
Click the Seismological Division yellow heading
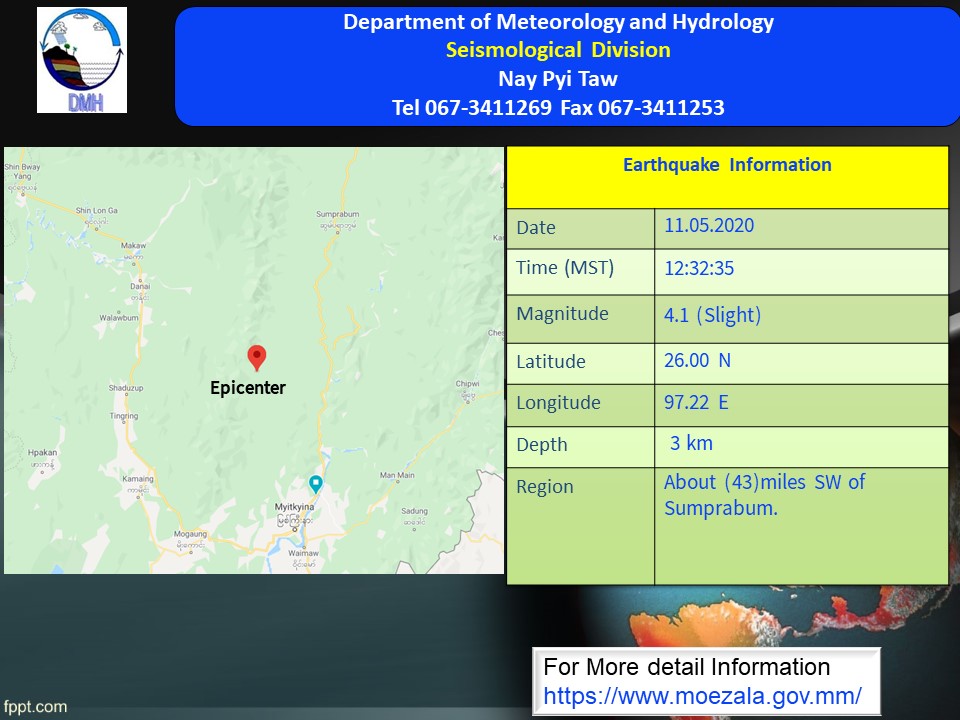[x=558, y=50]
